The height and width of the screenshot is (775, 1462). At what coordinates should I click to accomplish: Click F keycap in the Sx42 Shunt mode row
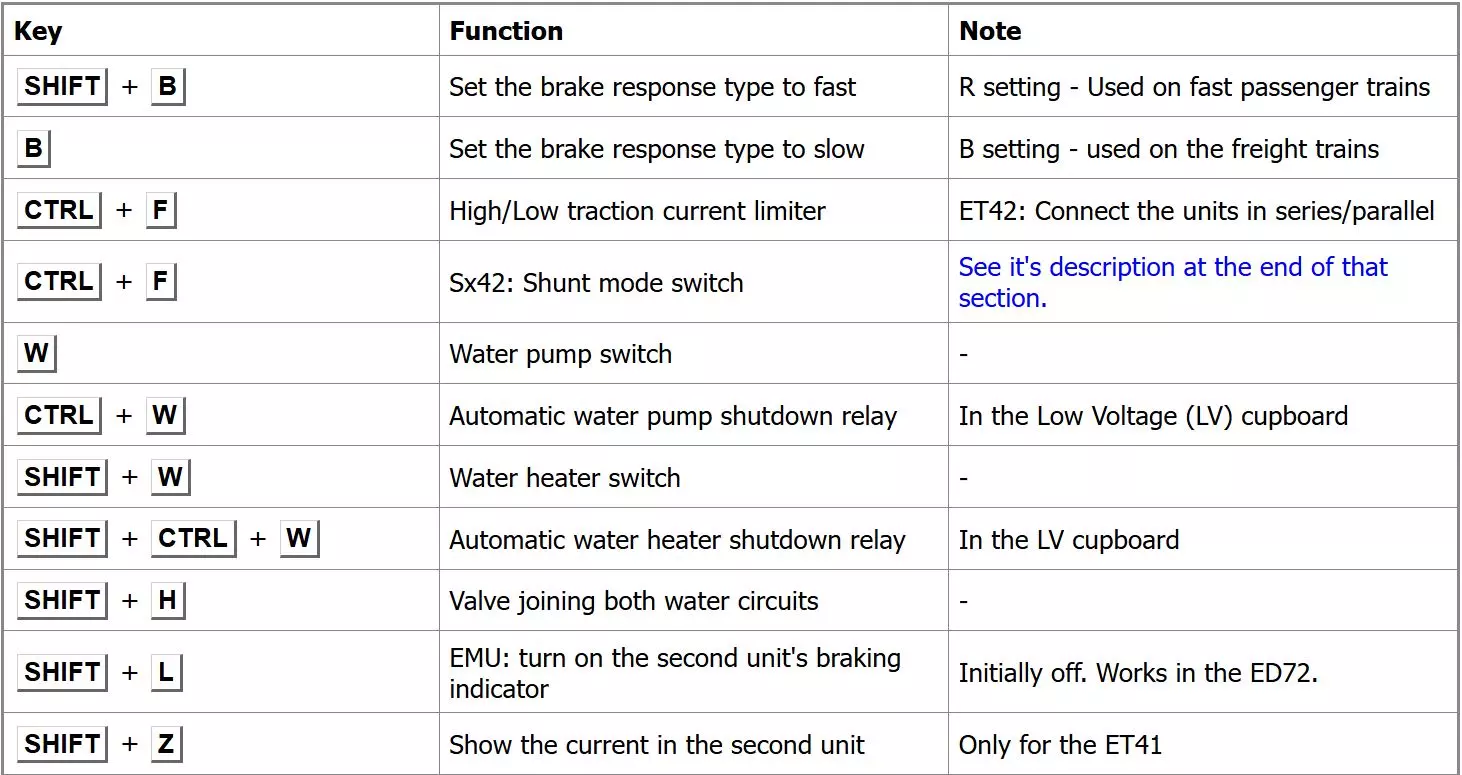[x=160, y=282]
